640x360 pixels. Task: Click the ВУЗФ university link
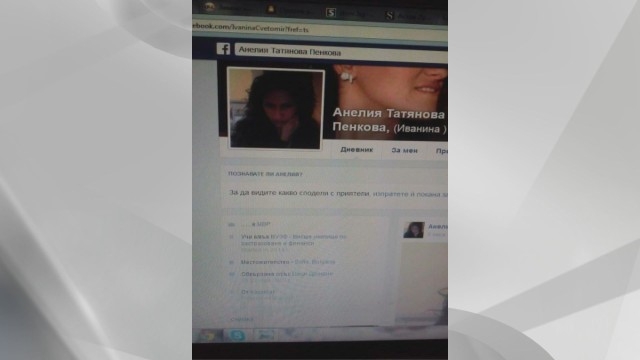coord(293,240)
